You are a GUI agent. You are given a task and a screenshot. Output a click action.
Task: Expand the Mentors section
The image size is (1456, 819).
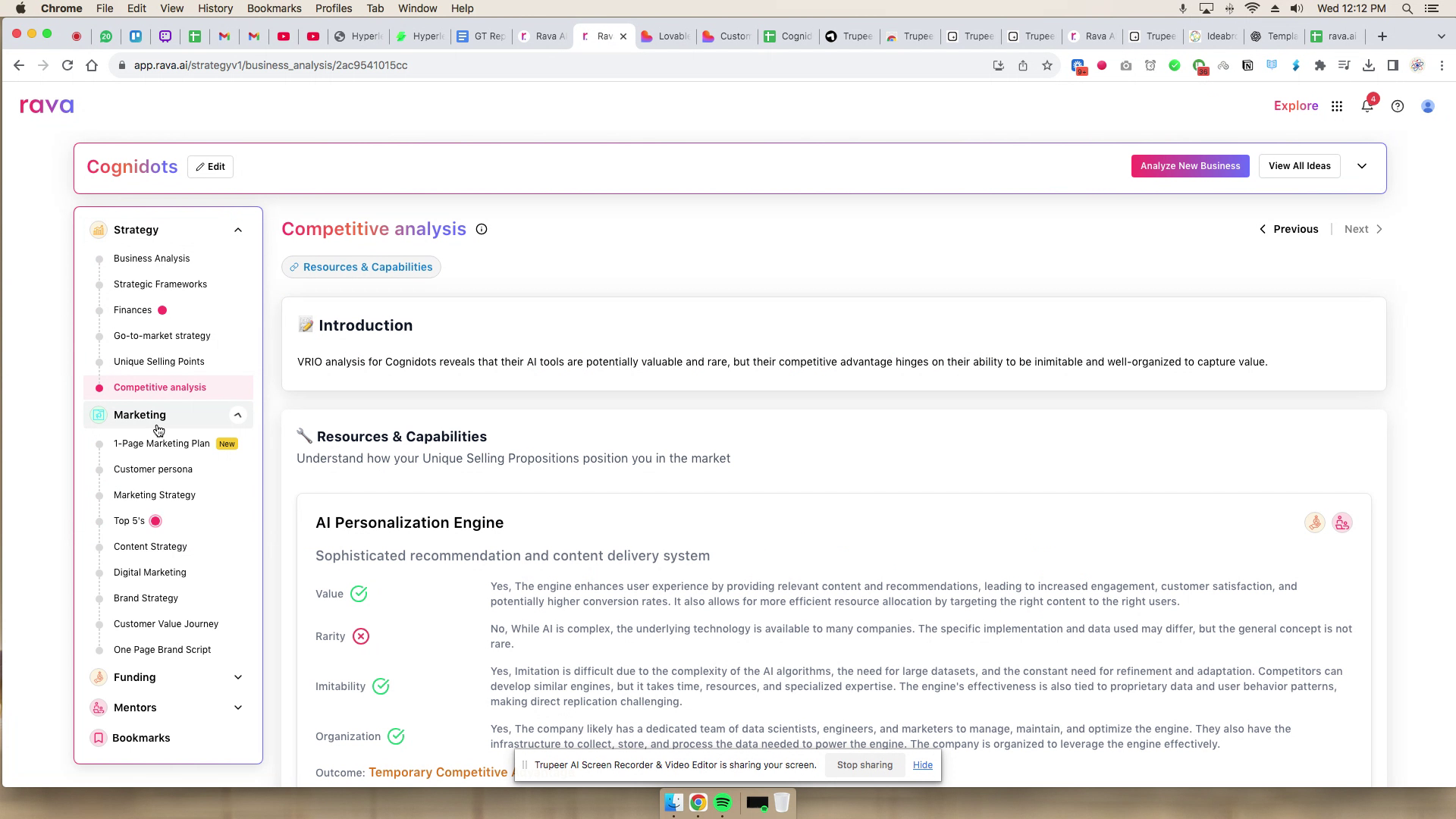[x=238, y=707]
